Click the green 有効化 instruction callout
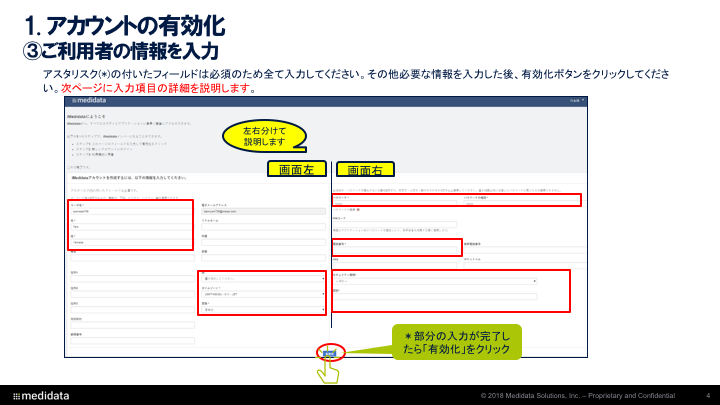This screenshot has height=405, width=720. 456,342
